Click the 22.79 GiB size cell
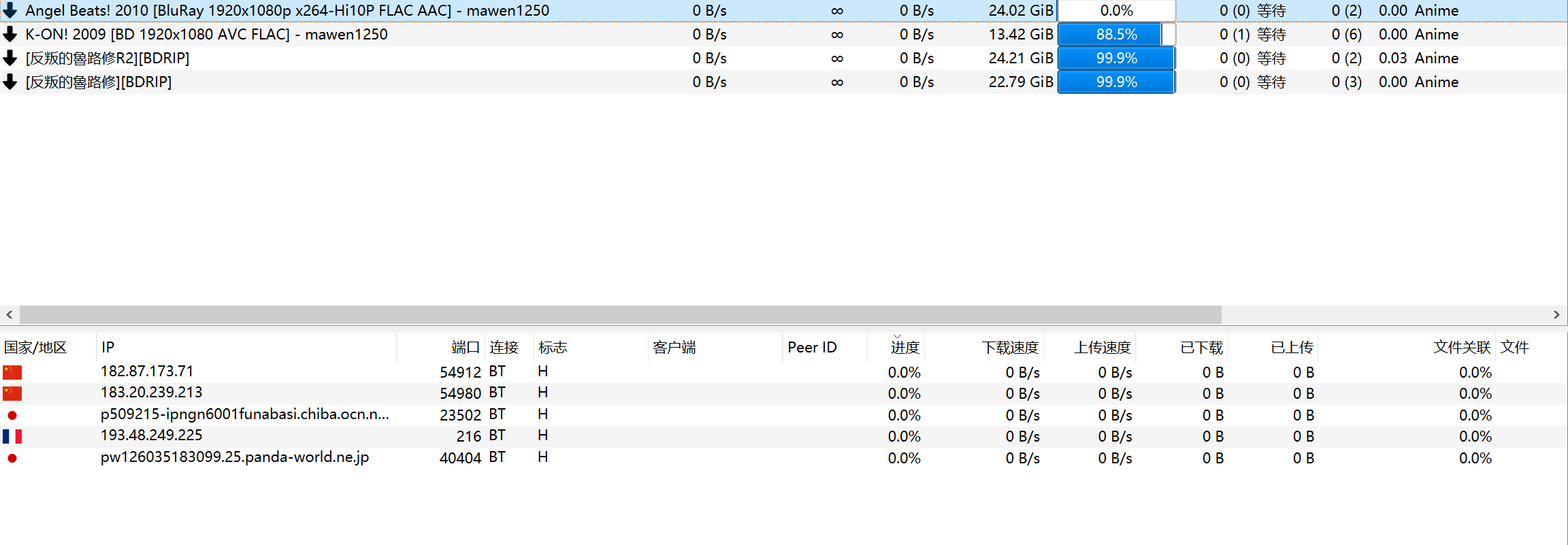This screenshot has width=1568, height=545. (1021, 82)
